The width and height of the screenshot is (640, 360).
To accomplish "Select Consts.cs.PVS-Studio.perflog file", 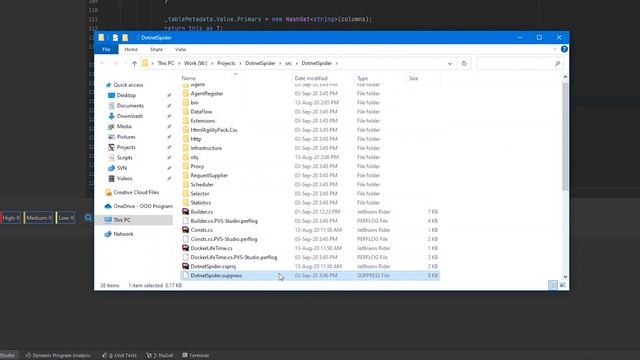I will point(224,239).
